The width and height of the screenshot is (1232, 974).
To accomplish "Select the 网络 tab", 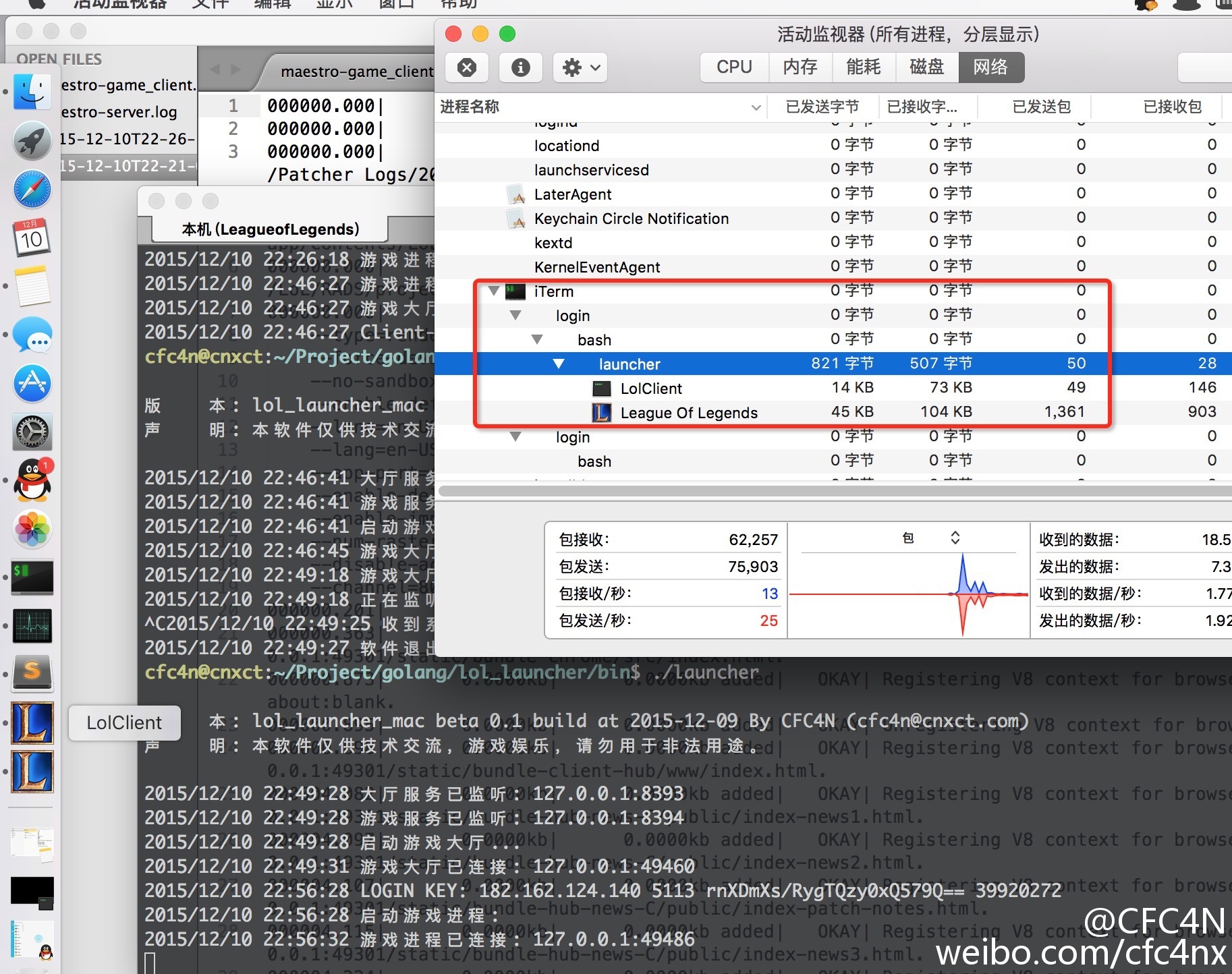I will [x=990, y=67].
